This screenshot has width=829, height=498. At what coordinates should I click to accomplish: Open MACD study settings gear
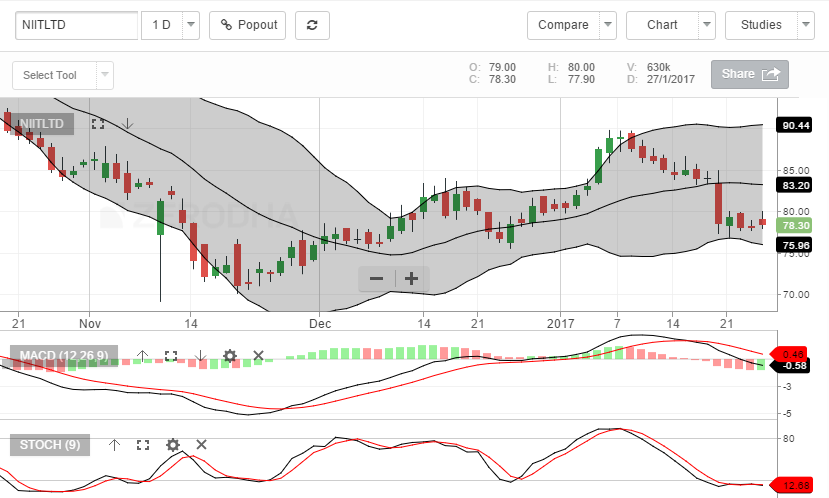229,355
